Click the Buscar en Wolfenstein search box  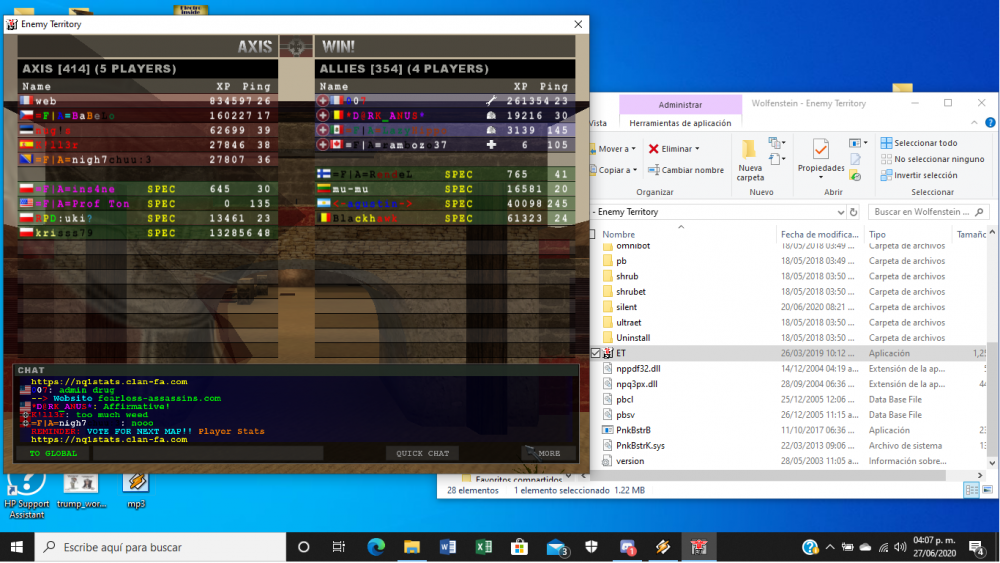[928, 212]
